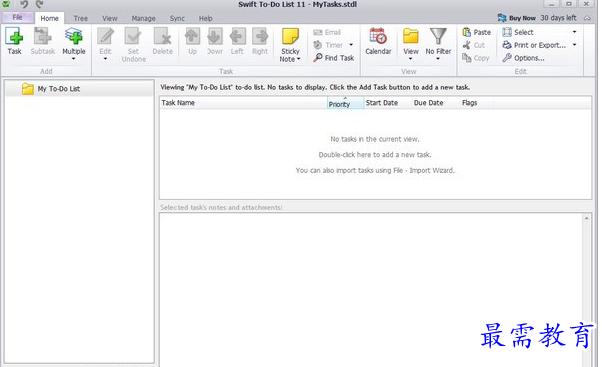Image resolution: width=602 pixels, height=367 pixels.
Task: Click the Buy Now cart icon
Action: coord(502,18)
